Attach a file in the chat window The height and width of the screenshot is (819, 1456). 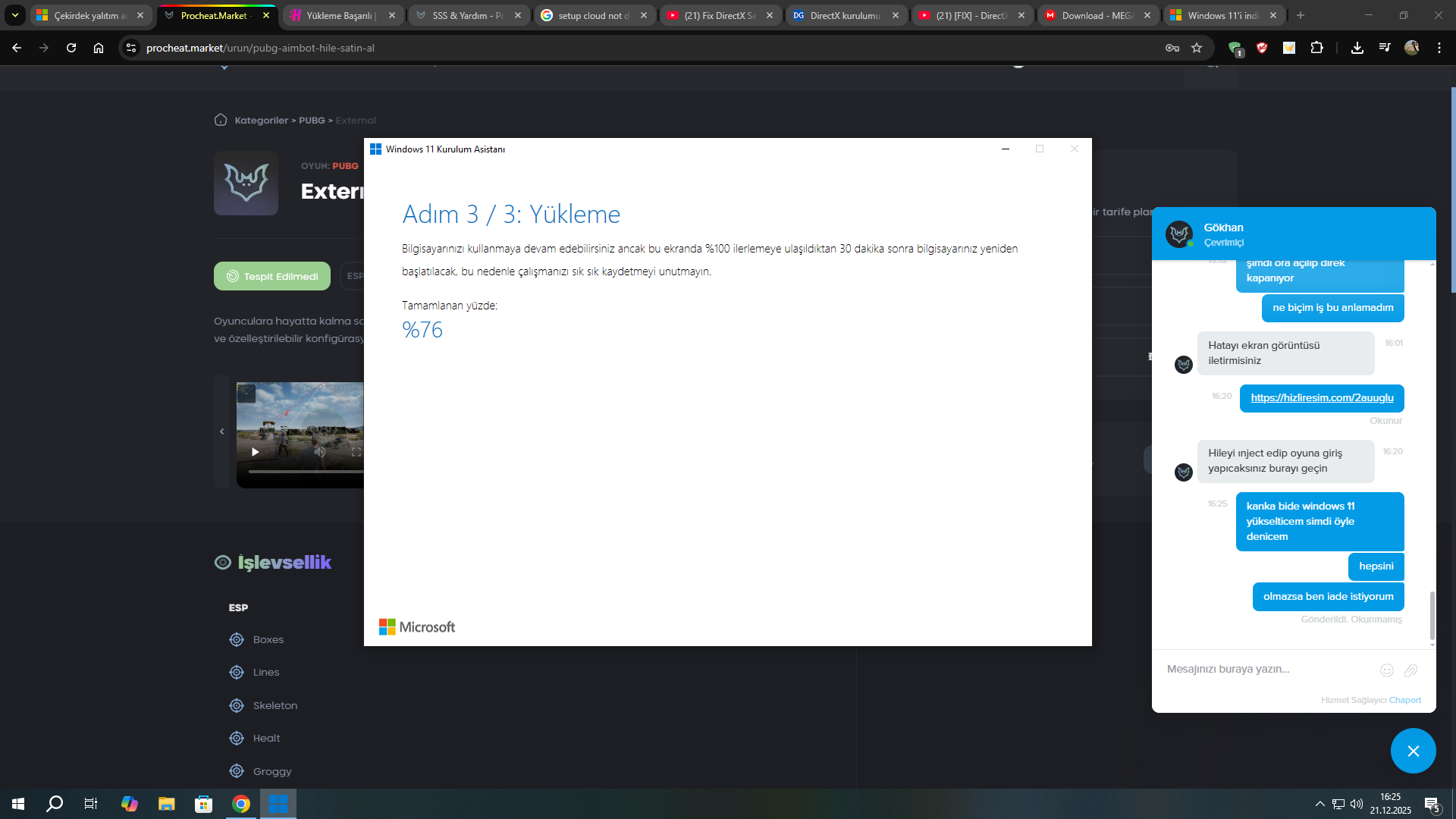pyautogui.click(x=1411, y=670)
